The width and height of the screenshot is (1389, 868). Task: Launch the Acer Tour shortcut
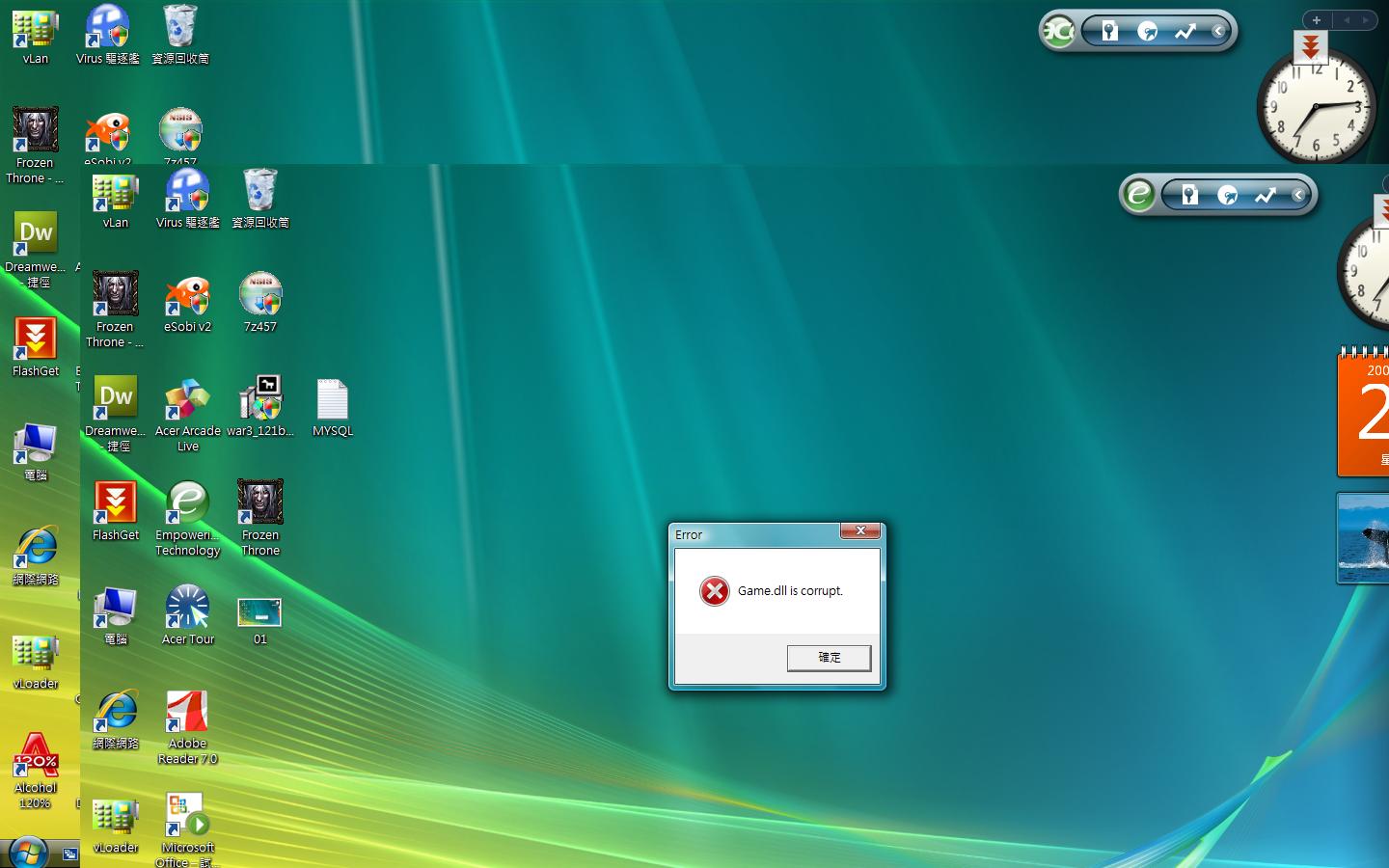187,610
